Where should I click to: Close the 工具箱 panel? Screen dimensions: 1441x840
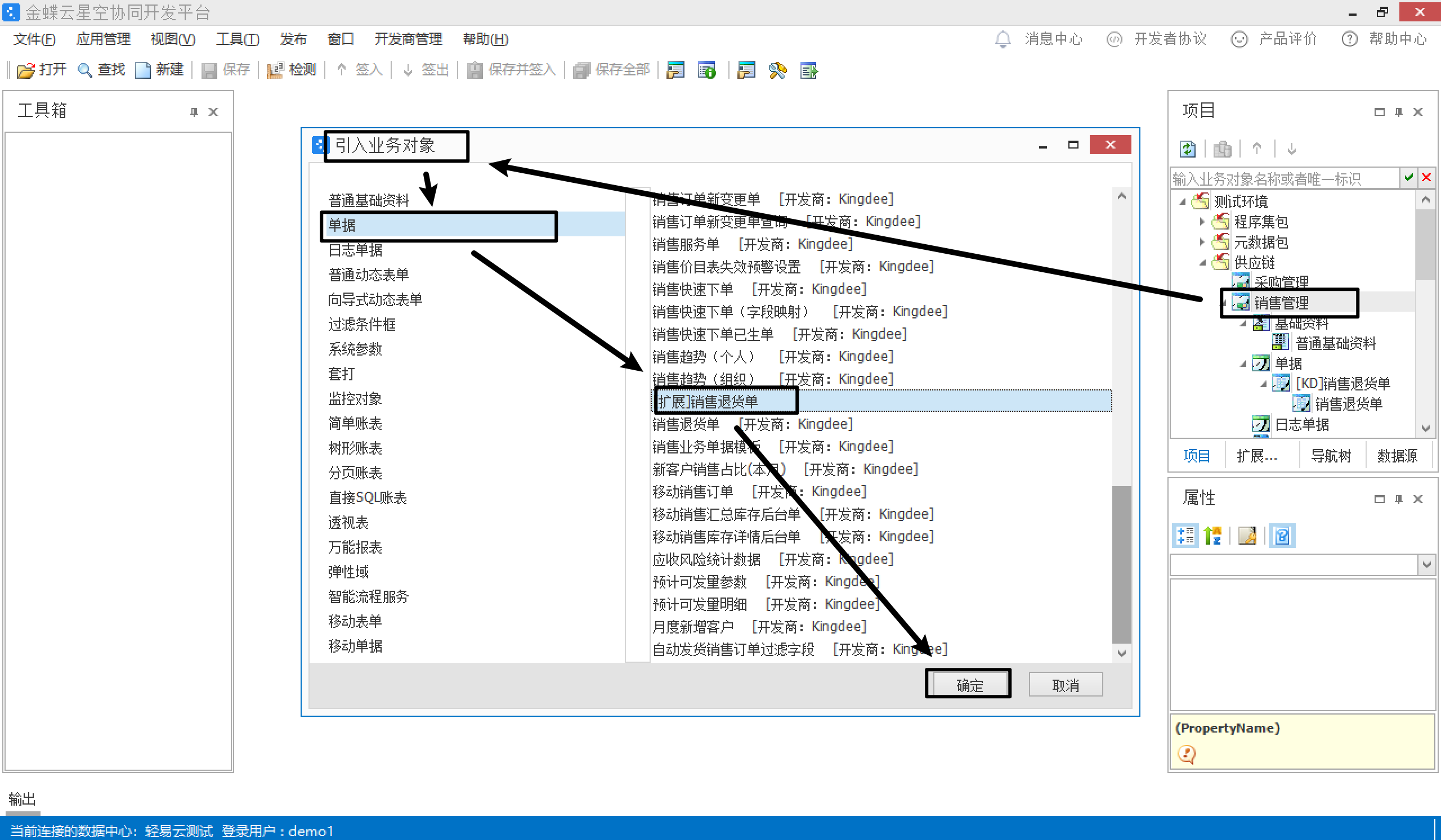[x=213, y=112]
